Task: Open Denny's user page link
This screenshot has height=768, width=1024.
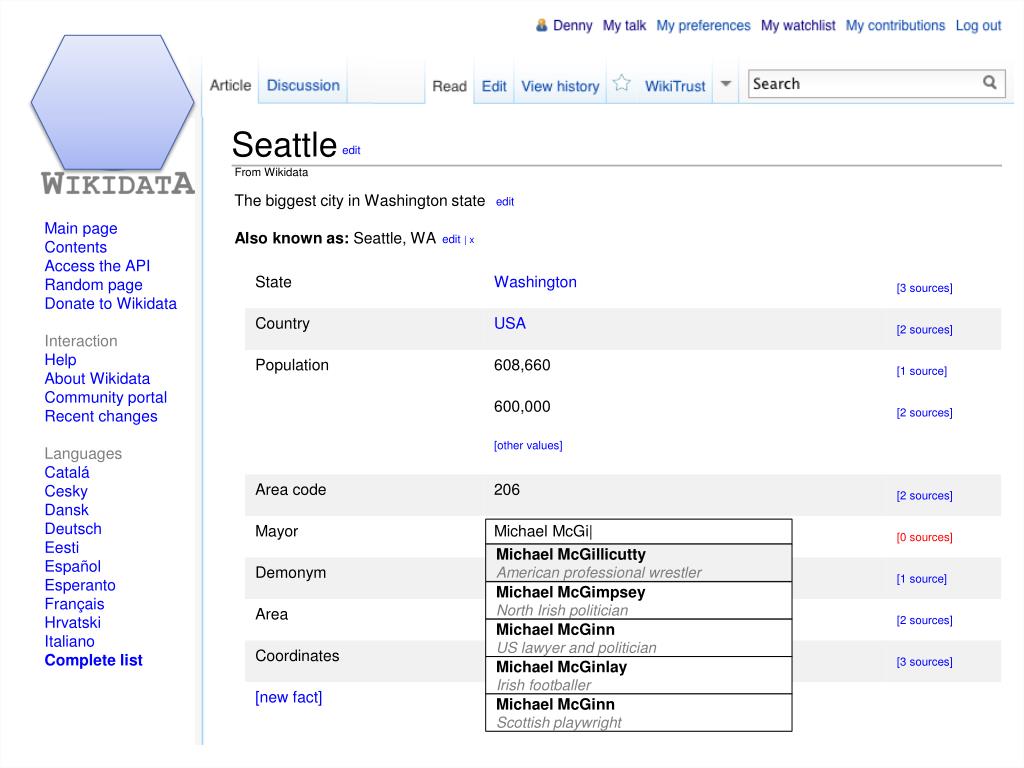Action: click(573, 25)
